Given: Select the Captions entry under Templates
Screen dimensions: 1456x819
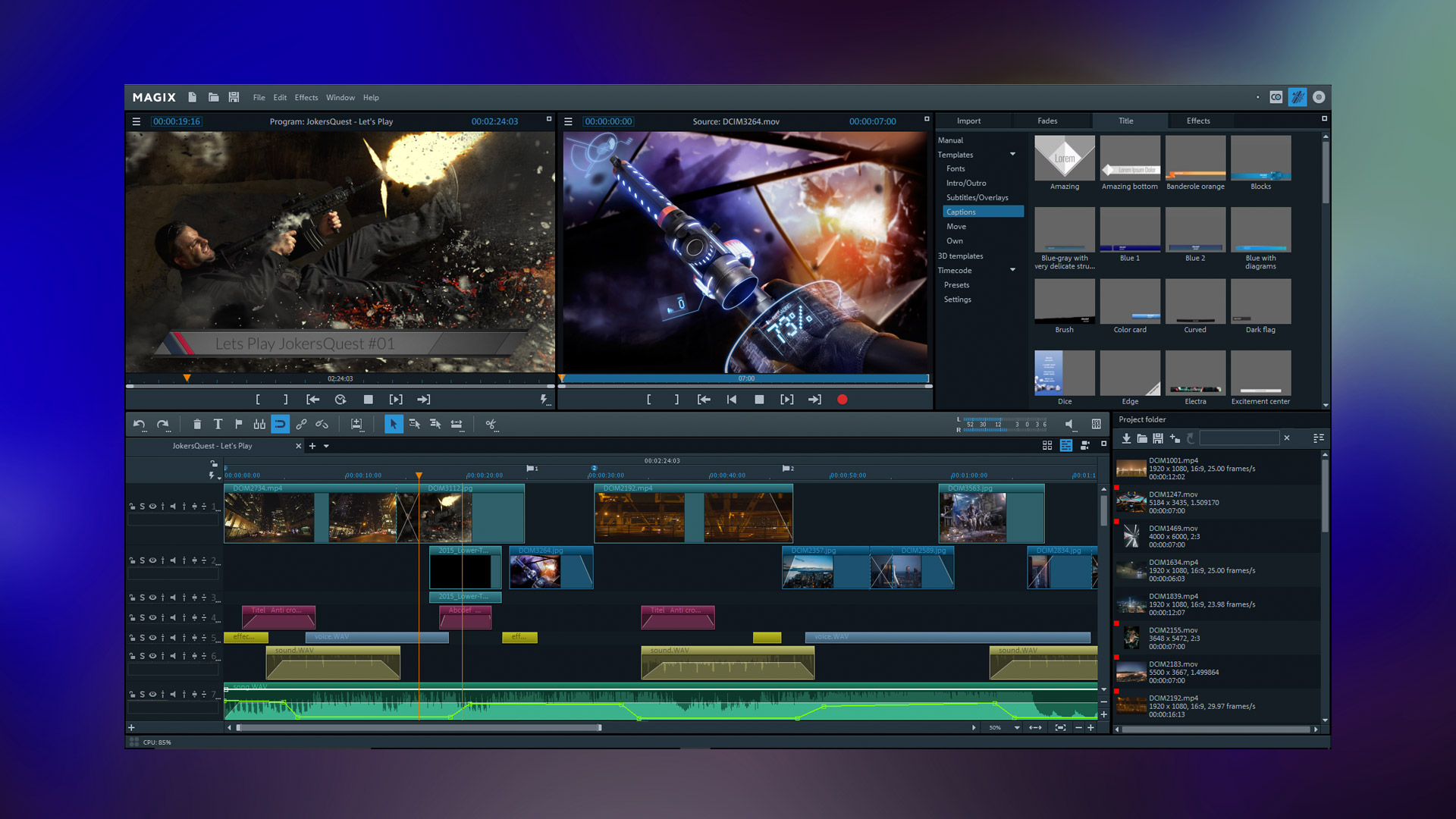Looking at the screenshot, I should [x=961, y=212].
